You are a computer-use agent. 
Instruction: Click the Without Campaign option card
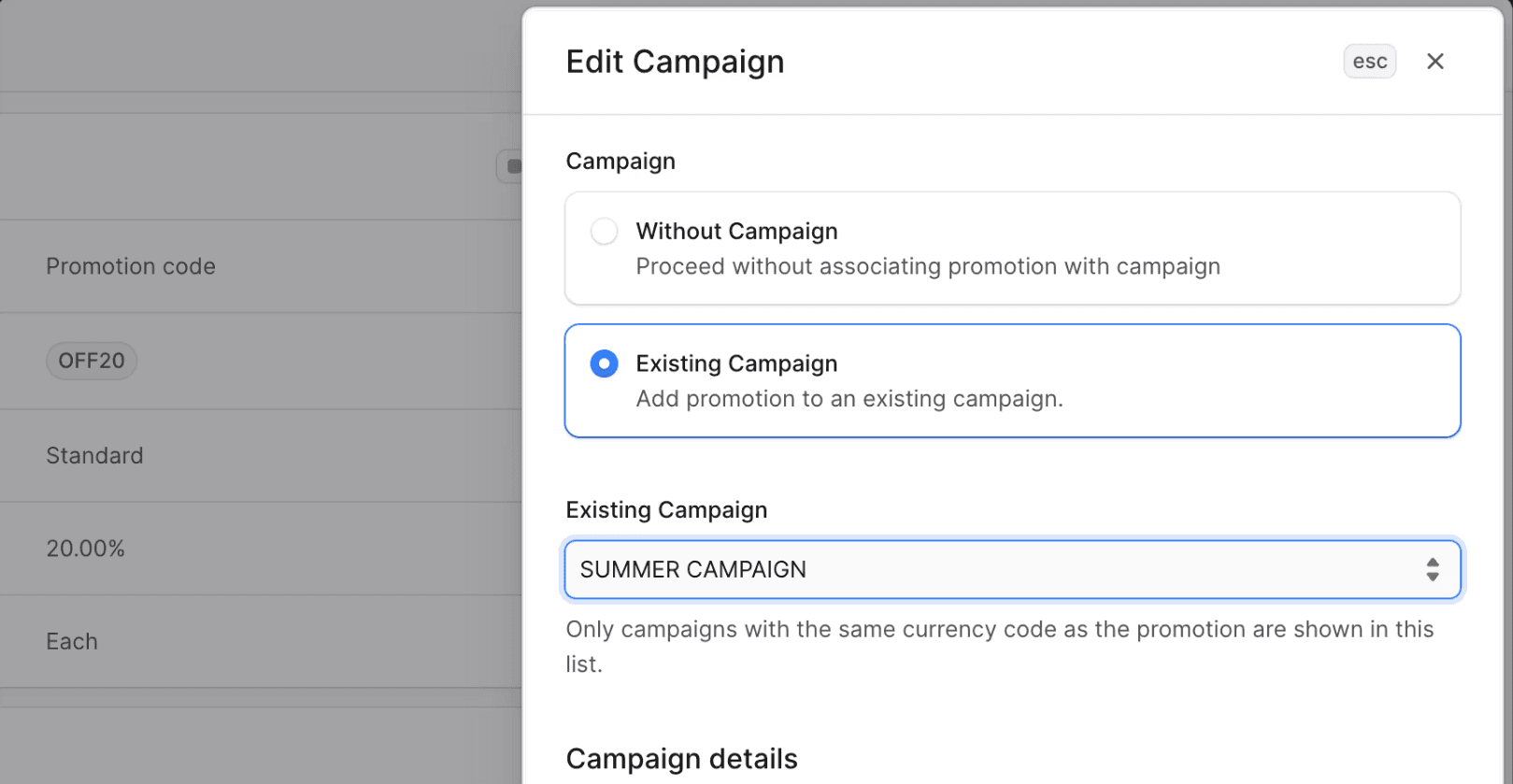[x=1012, y=248]
